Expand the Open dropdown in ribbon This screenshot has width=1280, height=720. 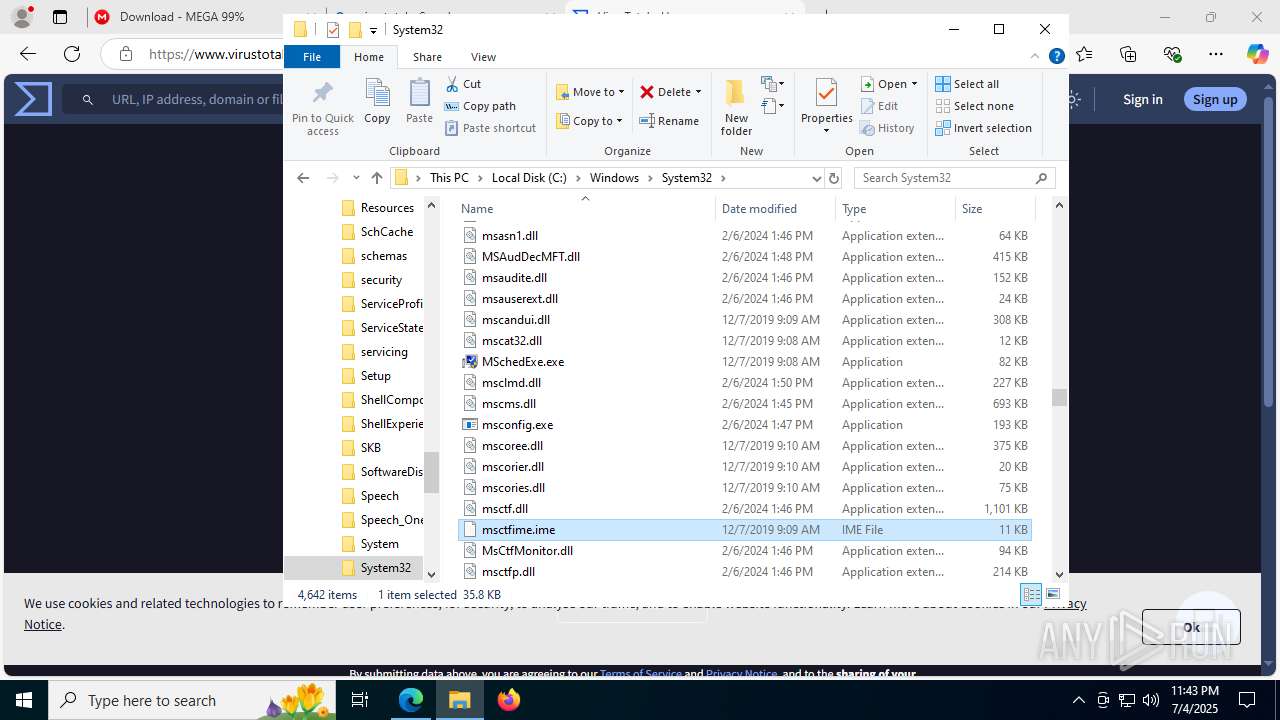[x=915, y=84]
